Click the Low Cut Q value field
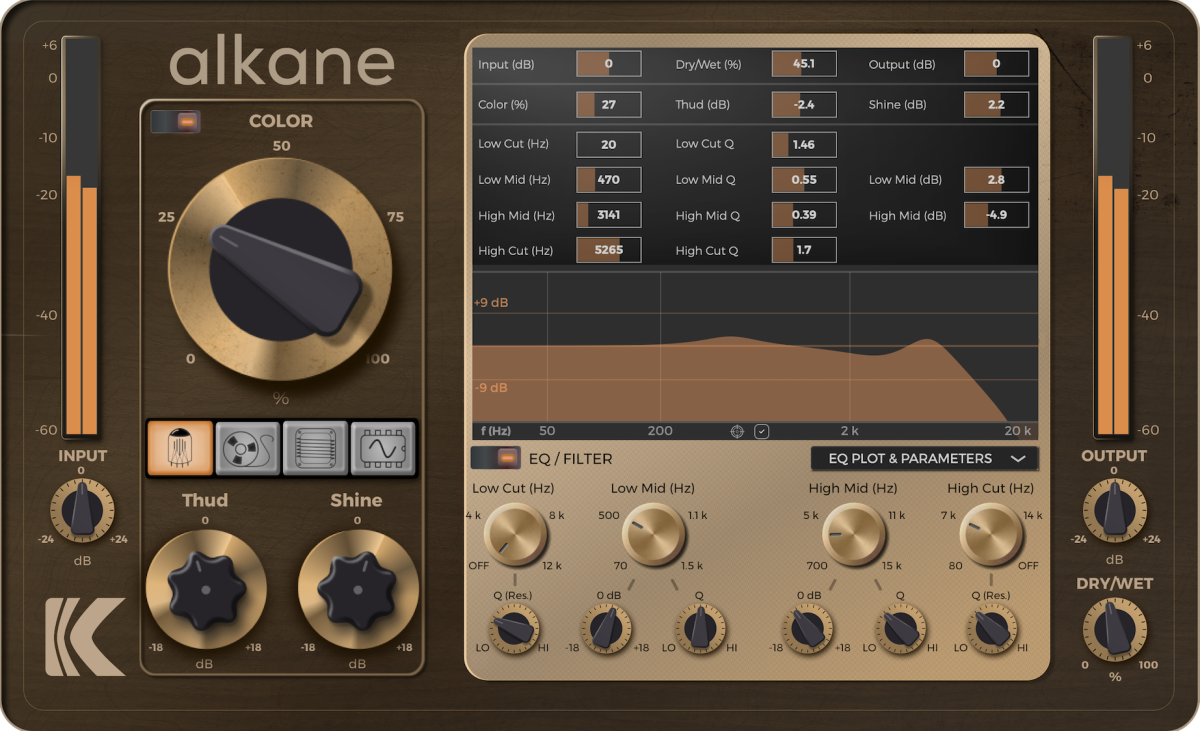The height and width of the screenshot is (731, 1200). click(804, 144)
